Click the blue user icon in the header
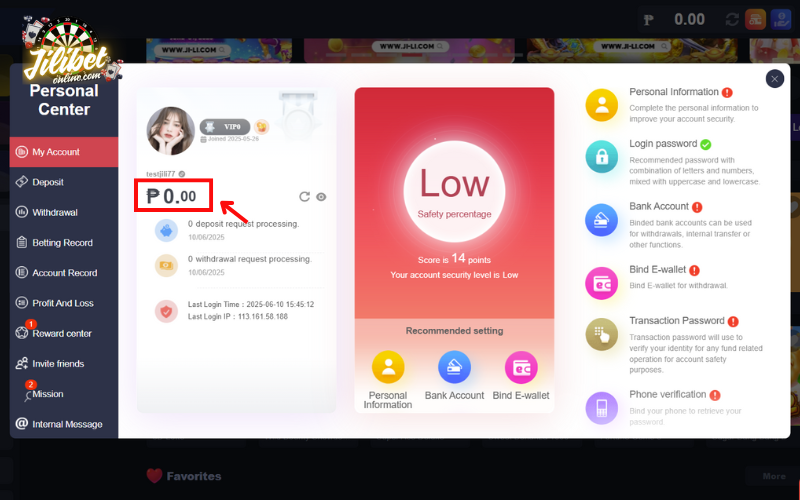 (781, 20)
